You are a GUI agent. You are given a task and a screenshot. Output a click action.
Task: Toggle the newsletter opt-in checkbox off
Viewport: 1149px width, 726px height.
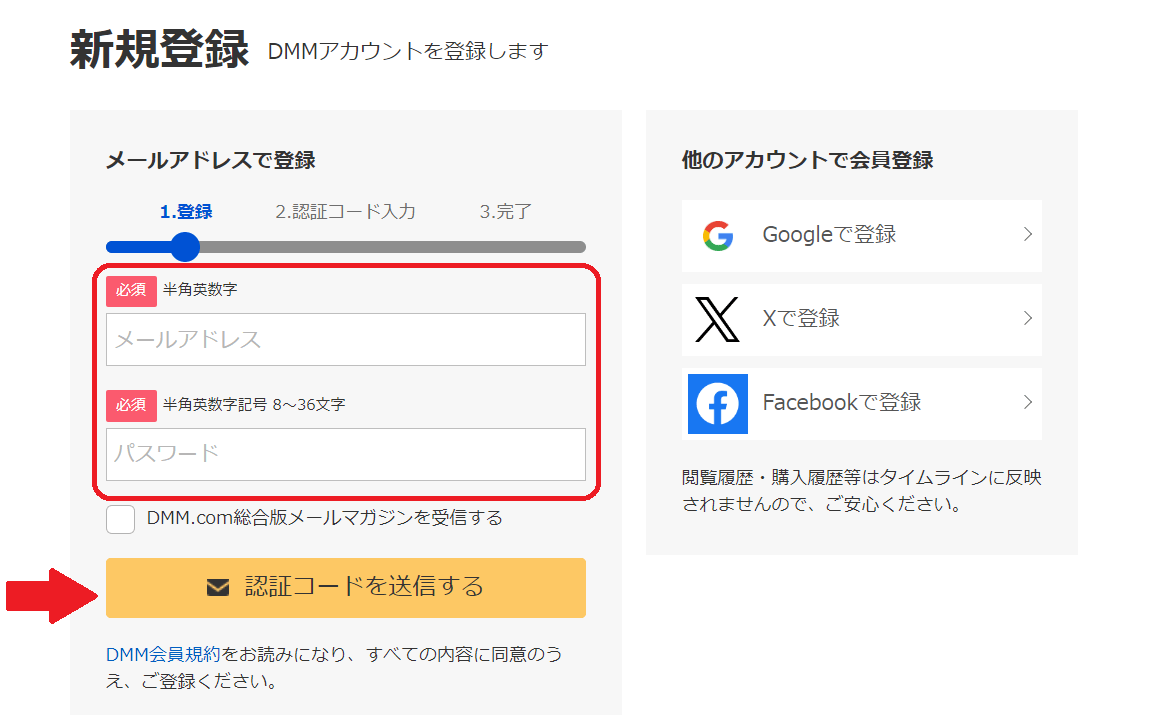120,519
